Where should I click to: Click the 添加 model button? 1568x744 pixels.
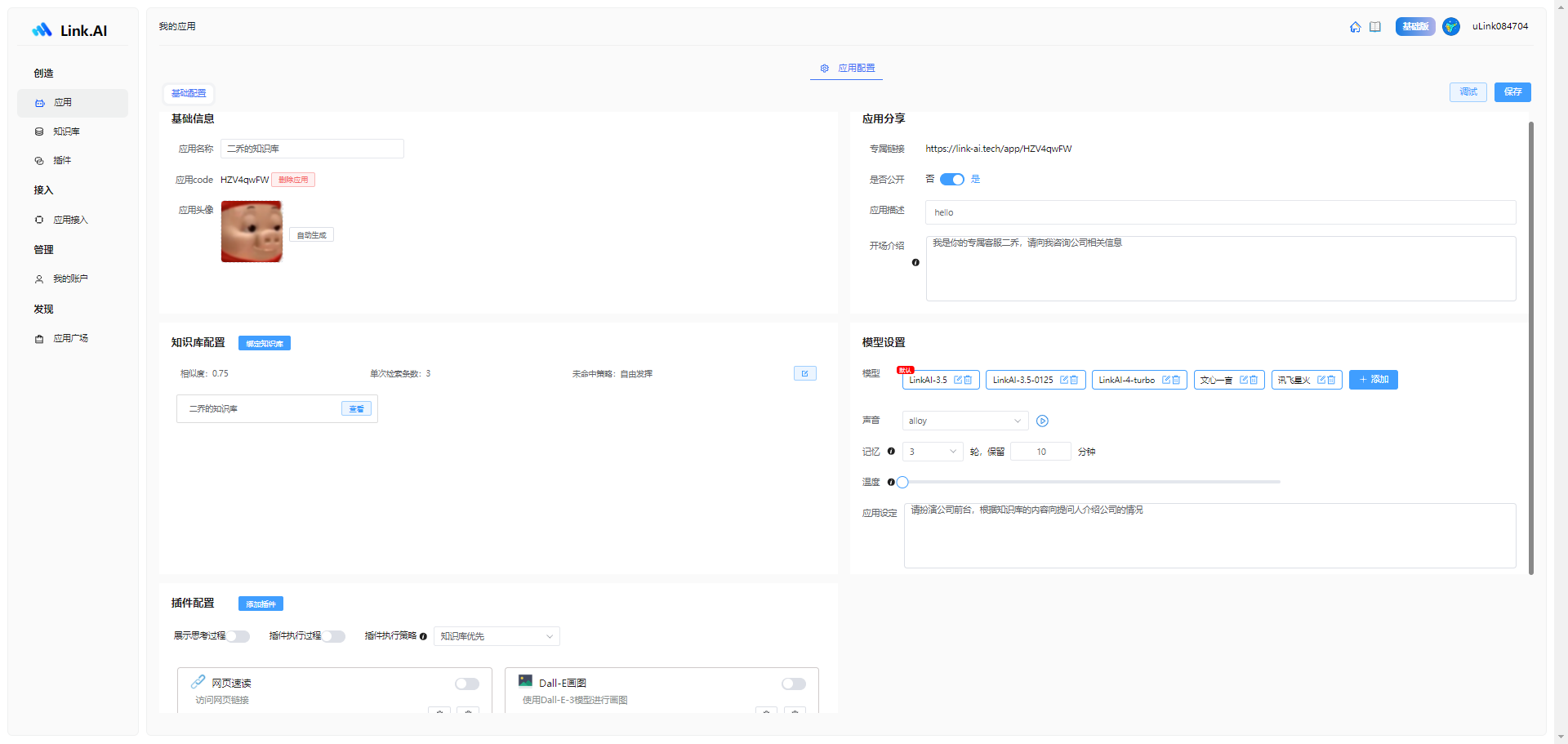coord(1373,380)
